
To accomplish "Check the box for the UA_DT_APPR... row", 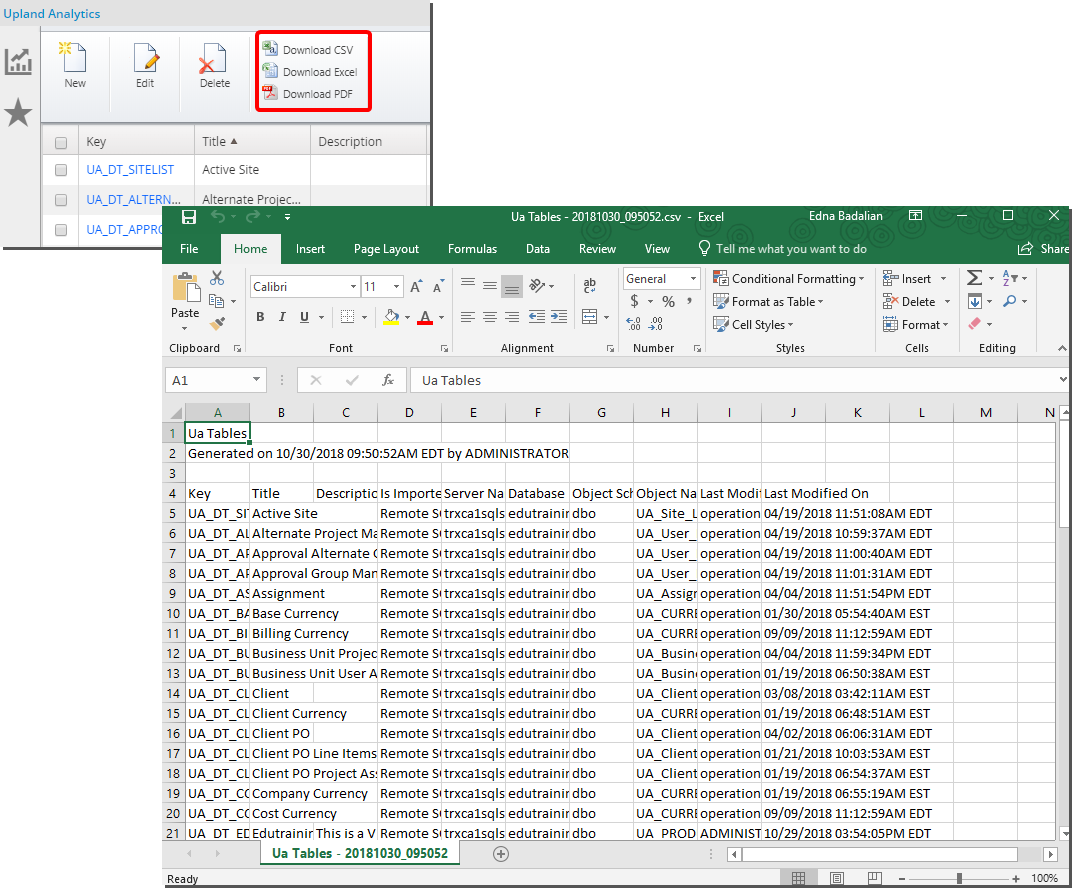I will coord(61,230).
